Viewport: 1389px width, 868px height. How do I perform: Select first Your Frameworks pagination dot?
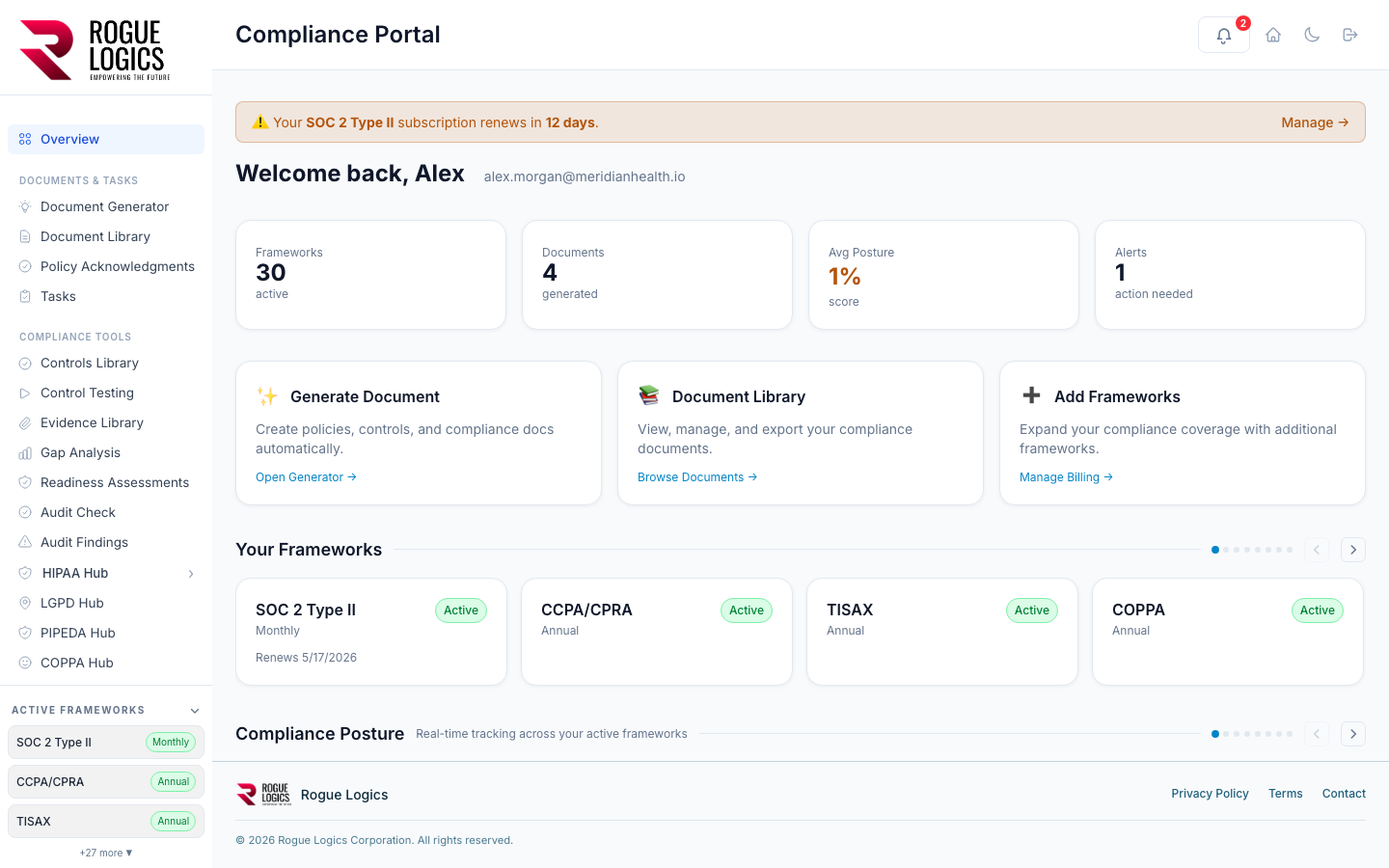coord(1214,550)
